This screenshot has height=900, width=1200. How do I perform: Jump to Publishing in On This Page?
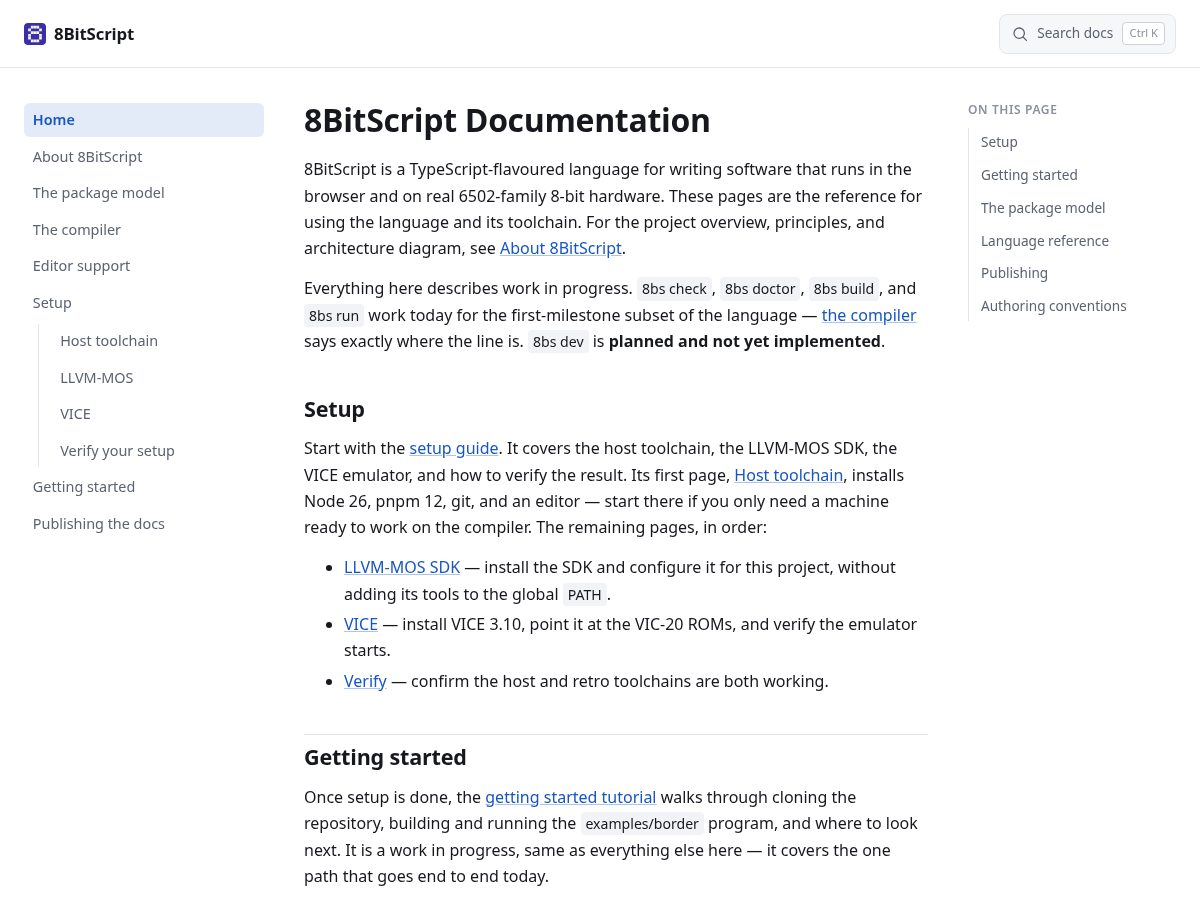pyautogui.click(x=1014, y=273)
